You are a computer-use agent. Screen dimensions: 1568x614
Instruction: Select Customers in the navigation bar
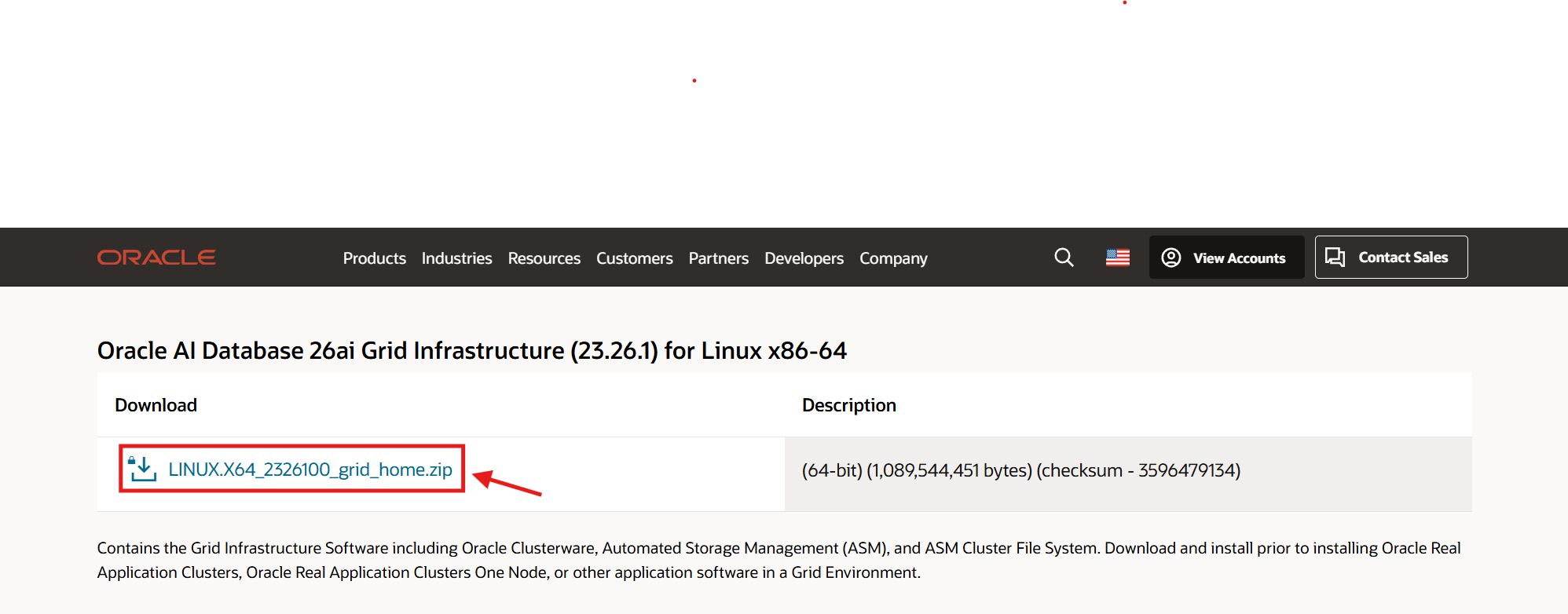pyautogui.click(x=634, y=258)
